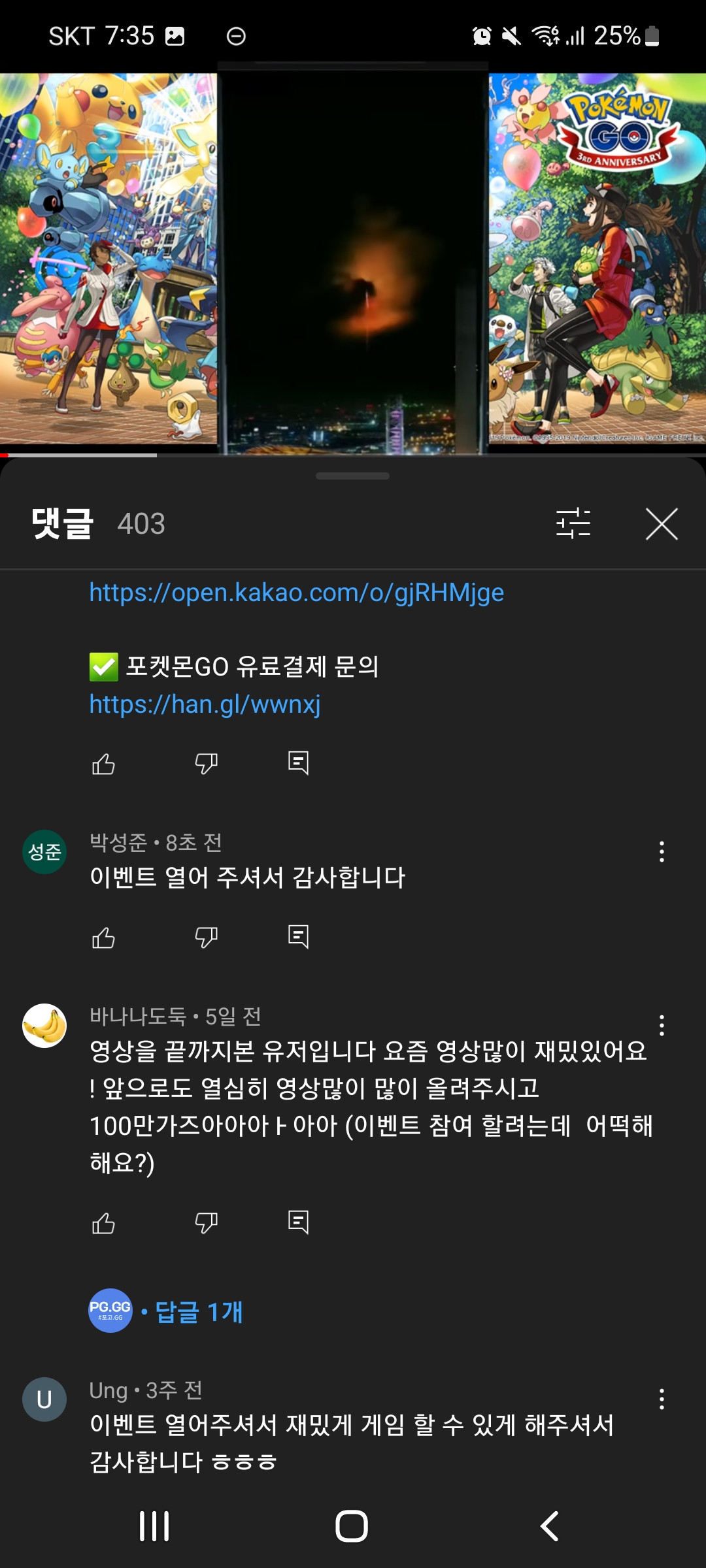Dislike 바나나도둑's comment
The height and width of the screenshot is (1568, 706).
206,1222
